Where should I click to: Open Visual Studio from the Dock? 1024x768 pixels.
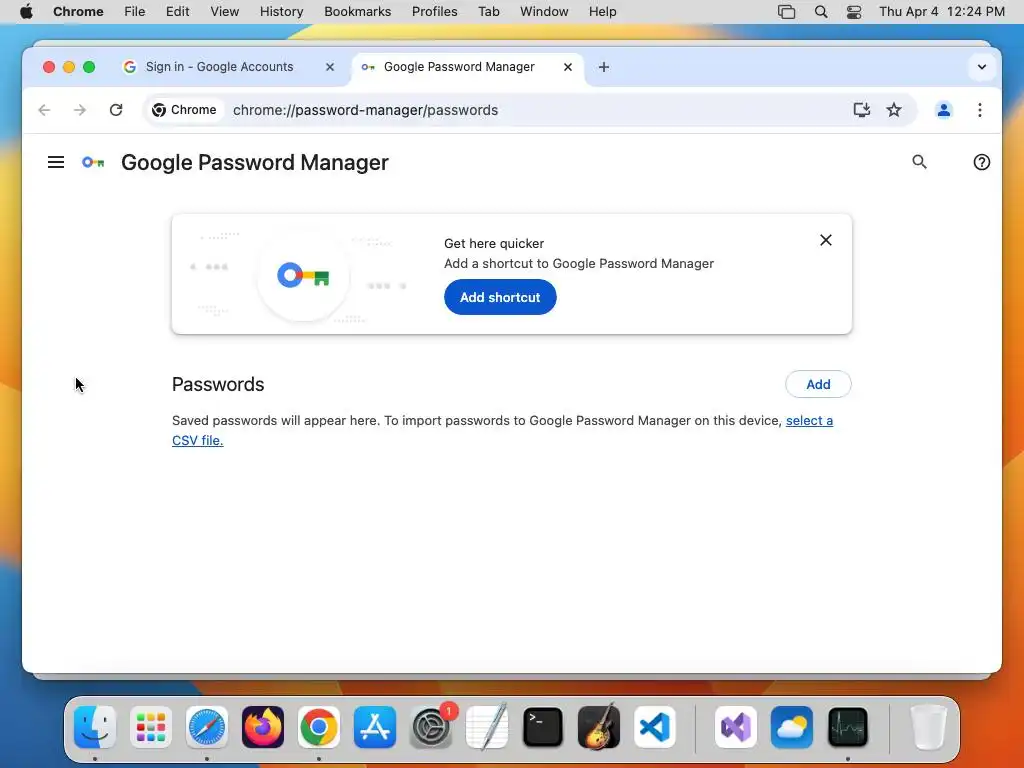tap(736, 727)
